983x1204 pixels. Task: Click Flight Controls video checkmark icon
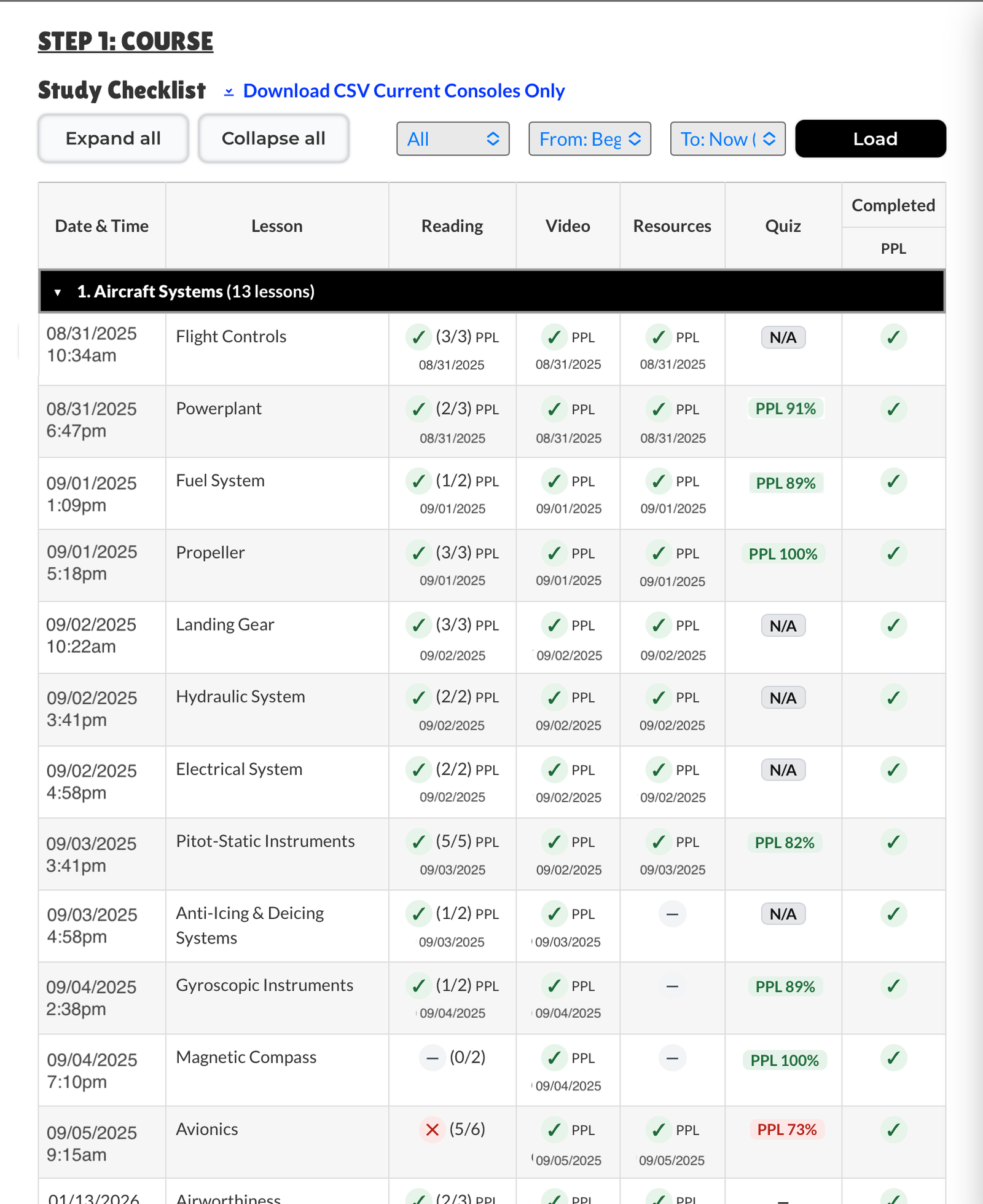pos(554,337)
